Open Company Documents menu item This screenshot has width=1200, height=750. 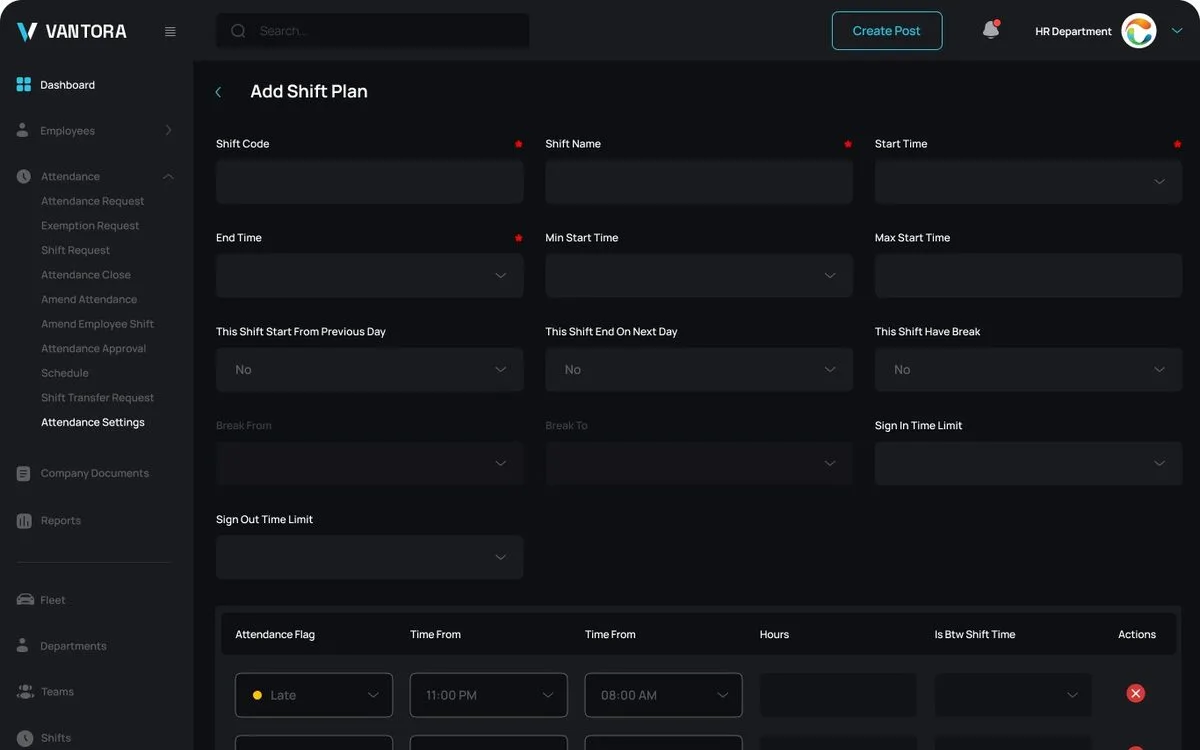[96, 473]
